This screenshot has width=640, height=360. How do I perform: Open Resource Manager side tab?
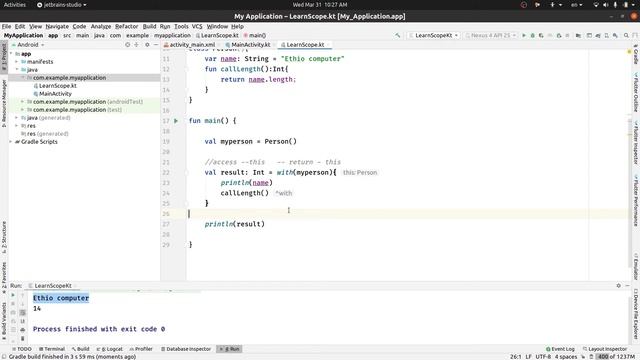(x=4, y=104)
